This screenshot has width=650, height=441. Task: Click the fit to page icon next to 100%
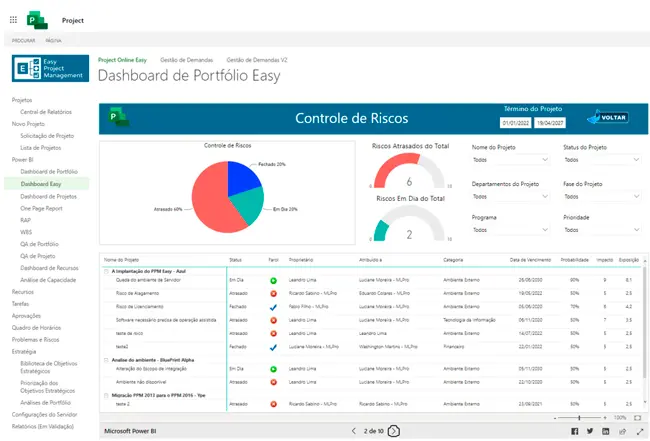(x=638, y=418)
